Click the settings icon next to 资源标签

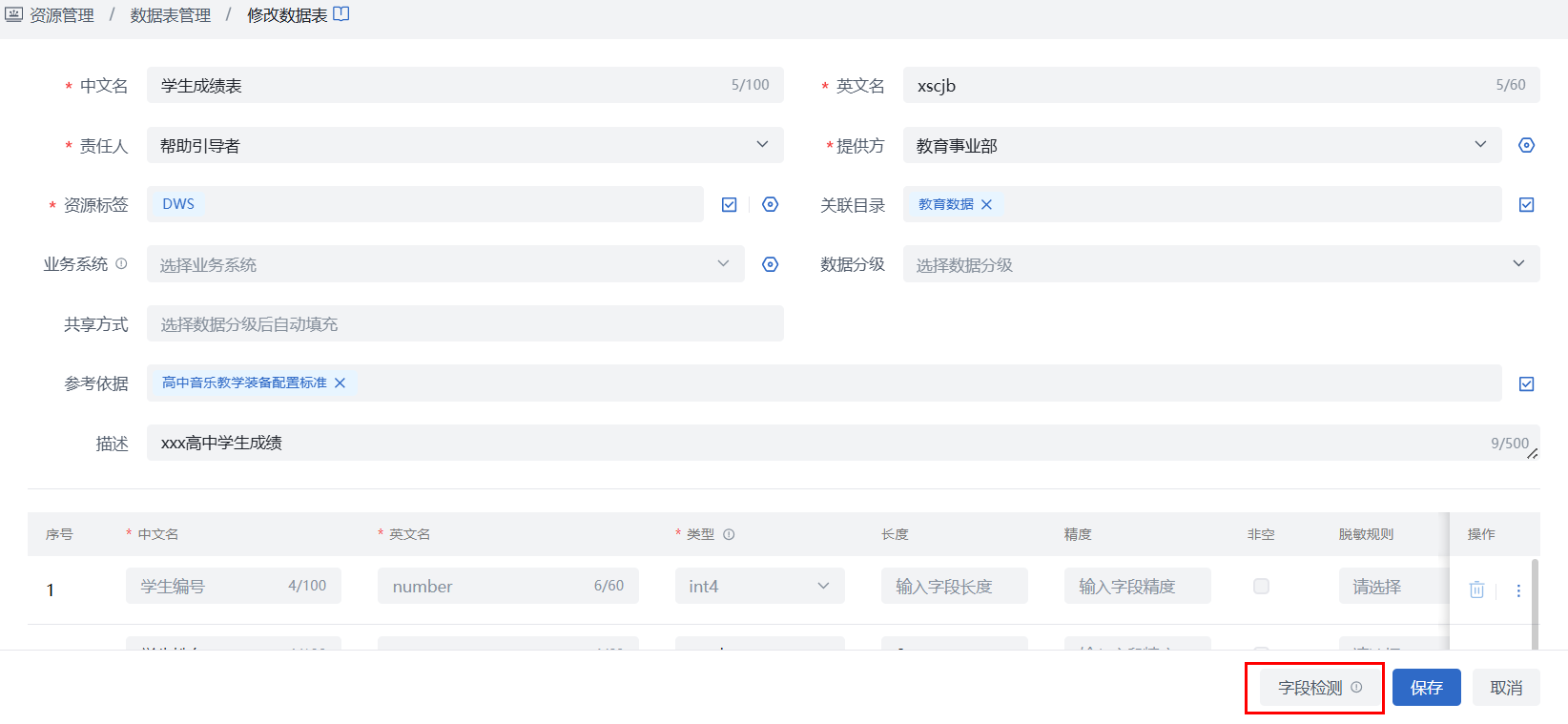(x=770, y=204)
